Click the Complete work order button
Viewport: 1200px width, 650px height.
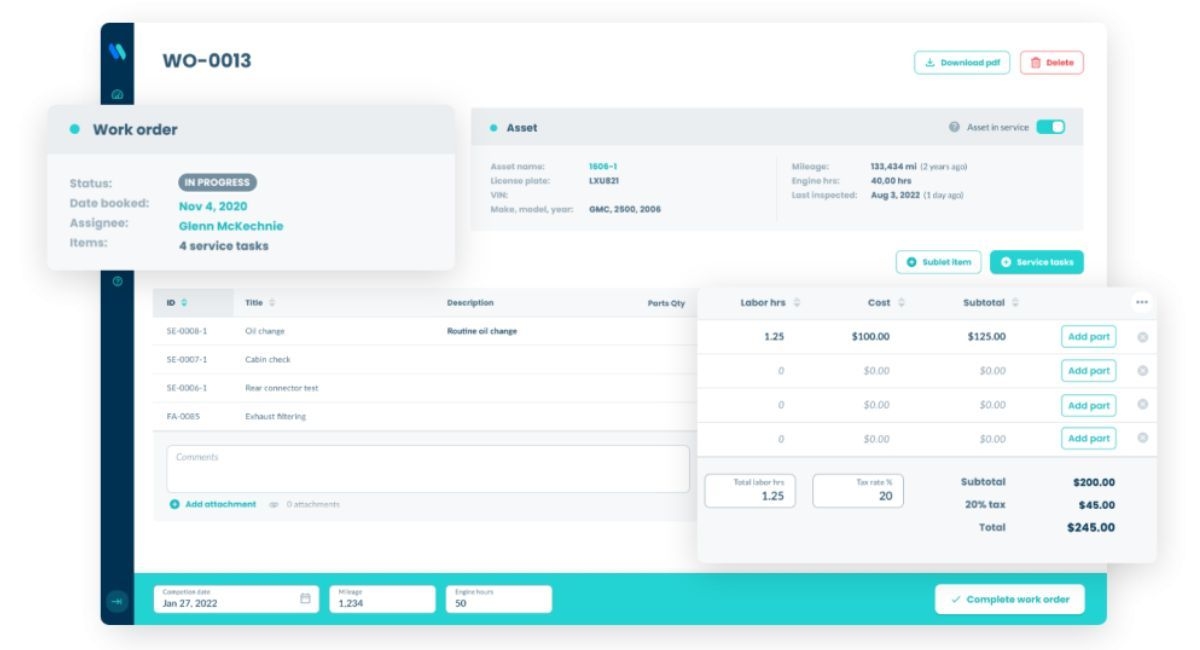(x=1009, y=599)
